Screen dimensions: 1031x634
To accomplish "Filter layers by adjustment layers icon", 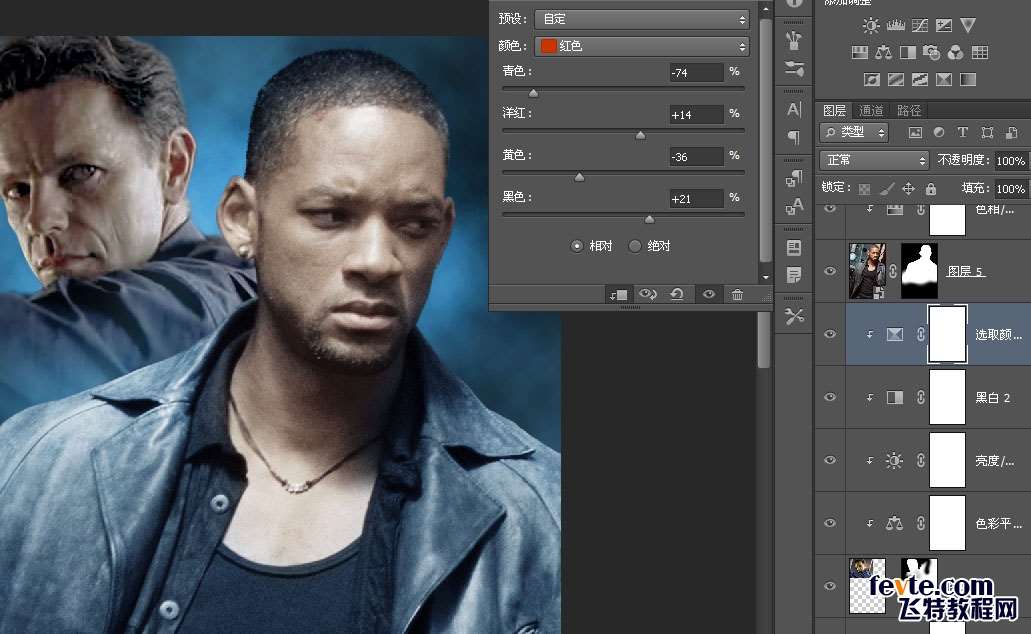I will tap(939, 133).
